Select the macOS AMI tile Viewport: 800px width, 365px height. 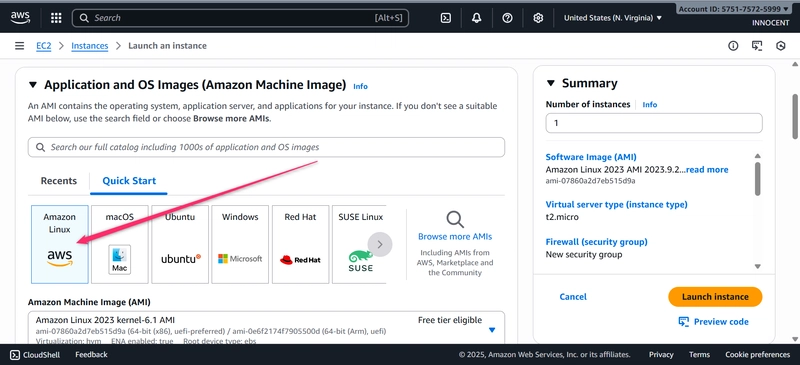[120, 245]
